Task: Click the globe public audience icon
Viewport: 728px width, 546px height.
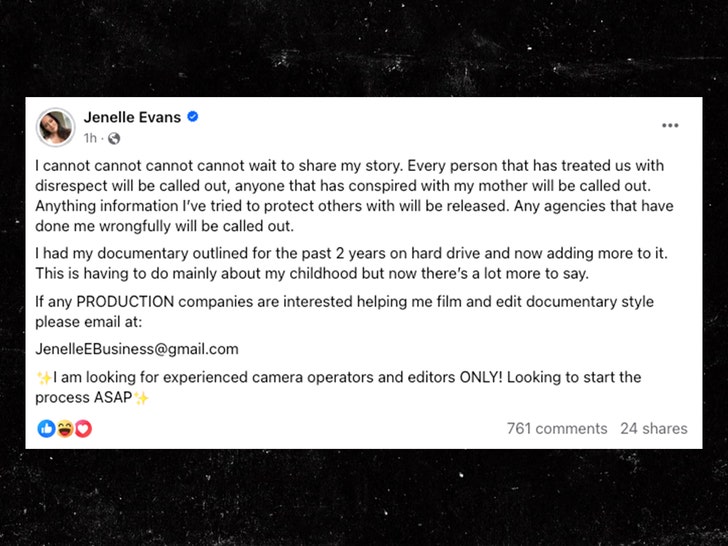Action: (114, 138)
